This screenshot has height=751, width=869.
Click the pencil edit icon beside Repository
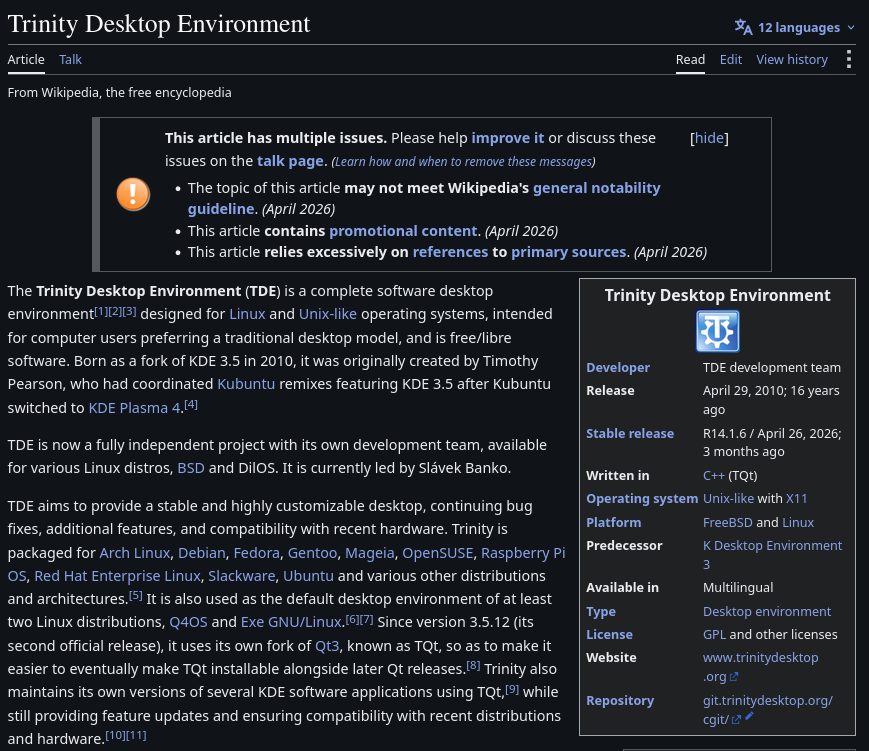click(749, 716)
